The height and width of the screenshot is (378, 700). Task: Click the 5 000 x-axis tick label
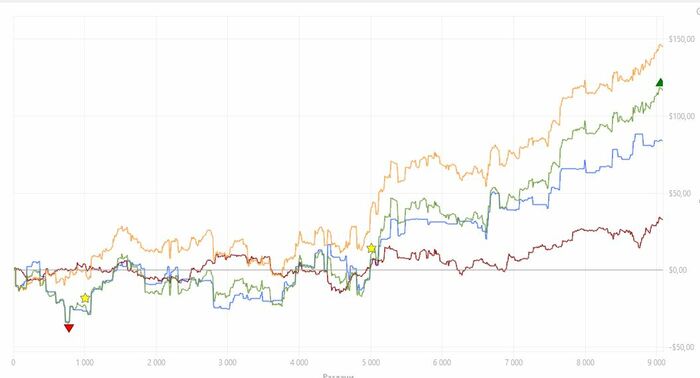[x=371, y=362]
